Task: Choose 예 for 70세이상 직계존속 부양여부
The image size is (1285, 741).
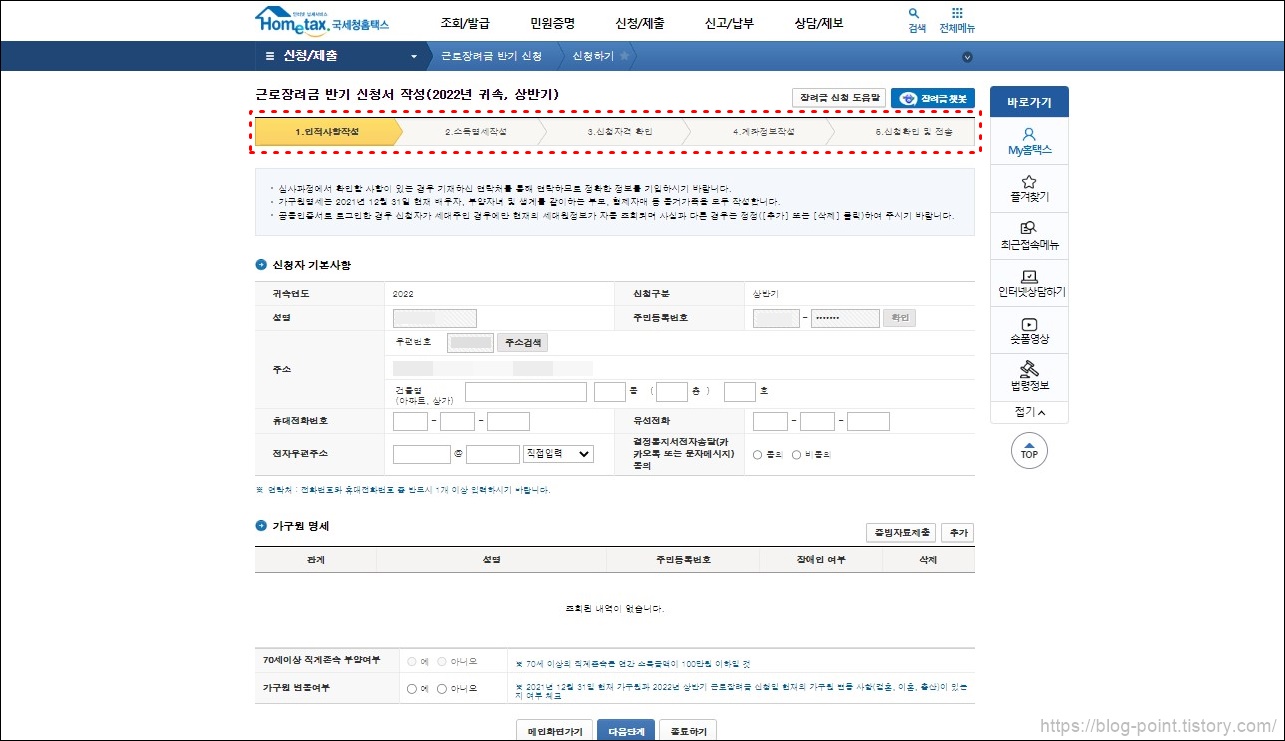Action: click(411, 661)
